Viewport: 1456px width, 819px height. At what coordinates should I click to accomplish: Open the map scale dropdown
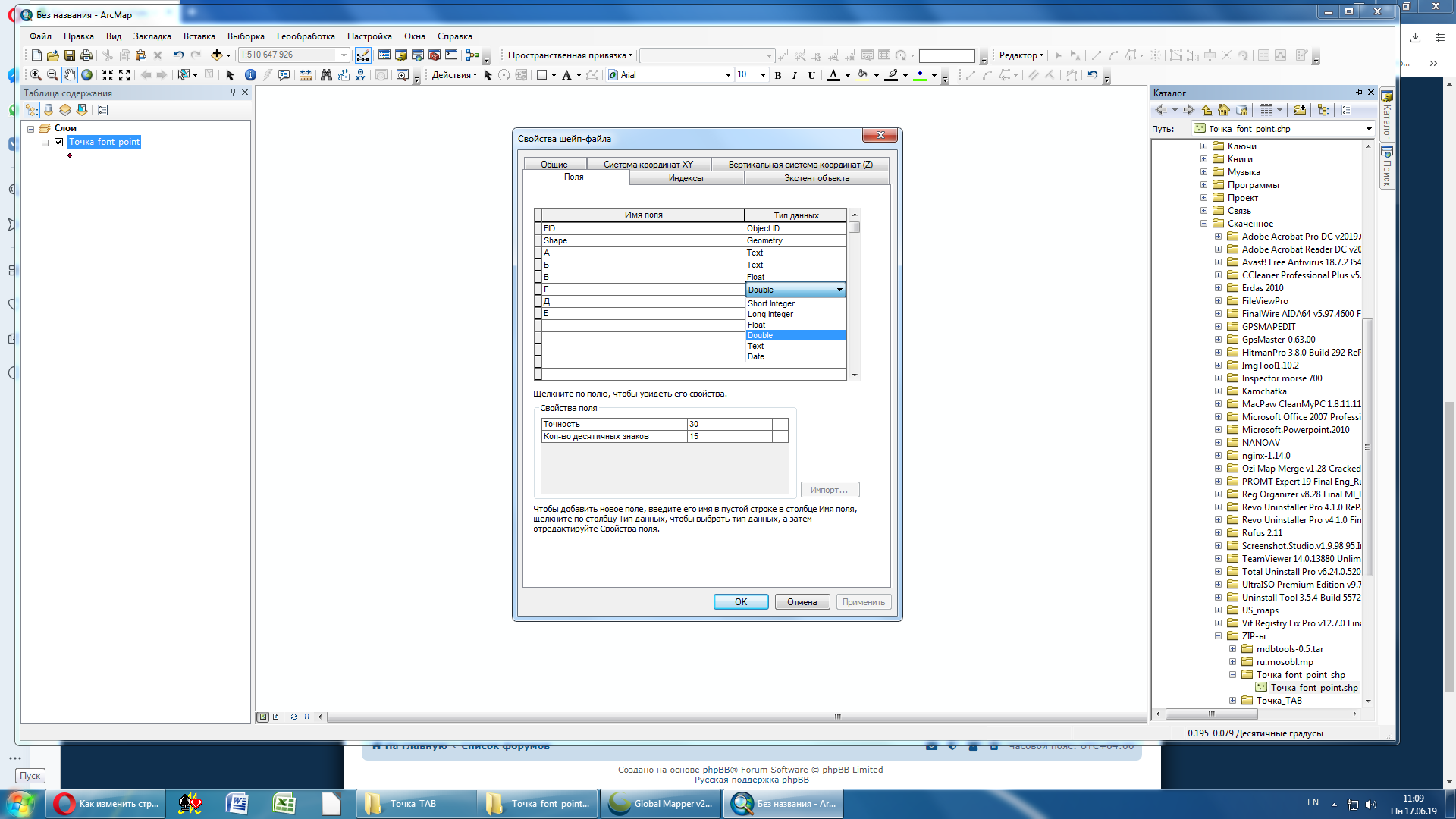pos(344,55)
